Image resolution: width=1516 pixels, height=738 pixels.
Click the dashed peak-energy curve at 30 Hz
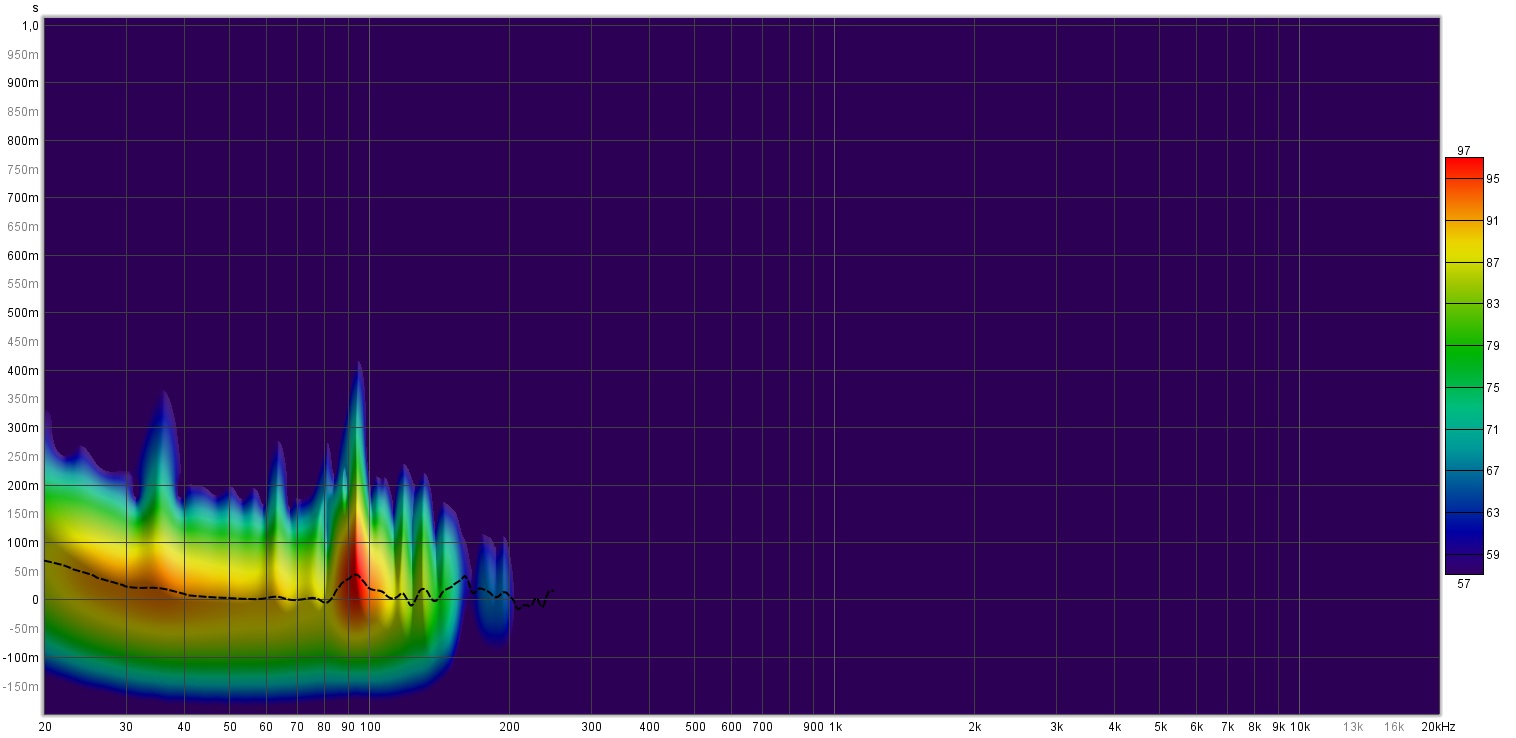click(127, 587)
